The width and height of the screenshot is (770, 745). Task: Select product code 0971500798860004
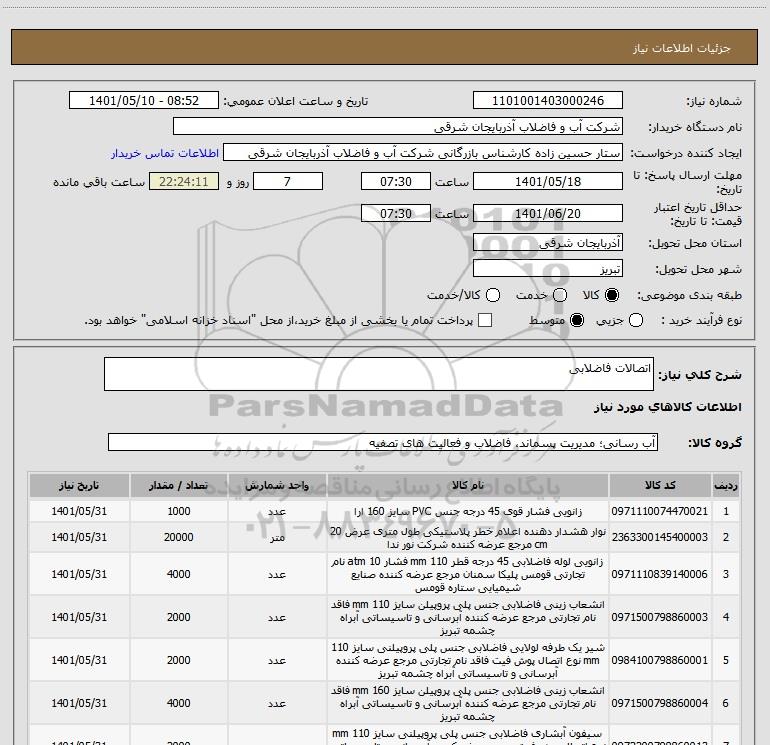(660, 703)
